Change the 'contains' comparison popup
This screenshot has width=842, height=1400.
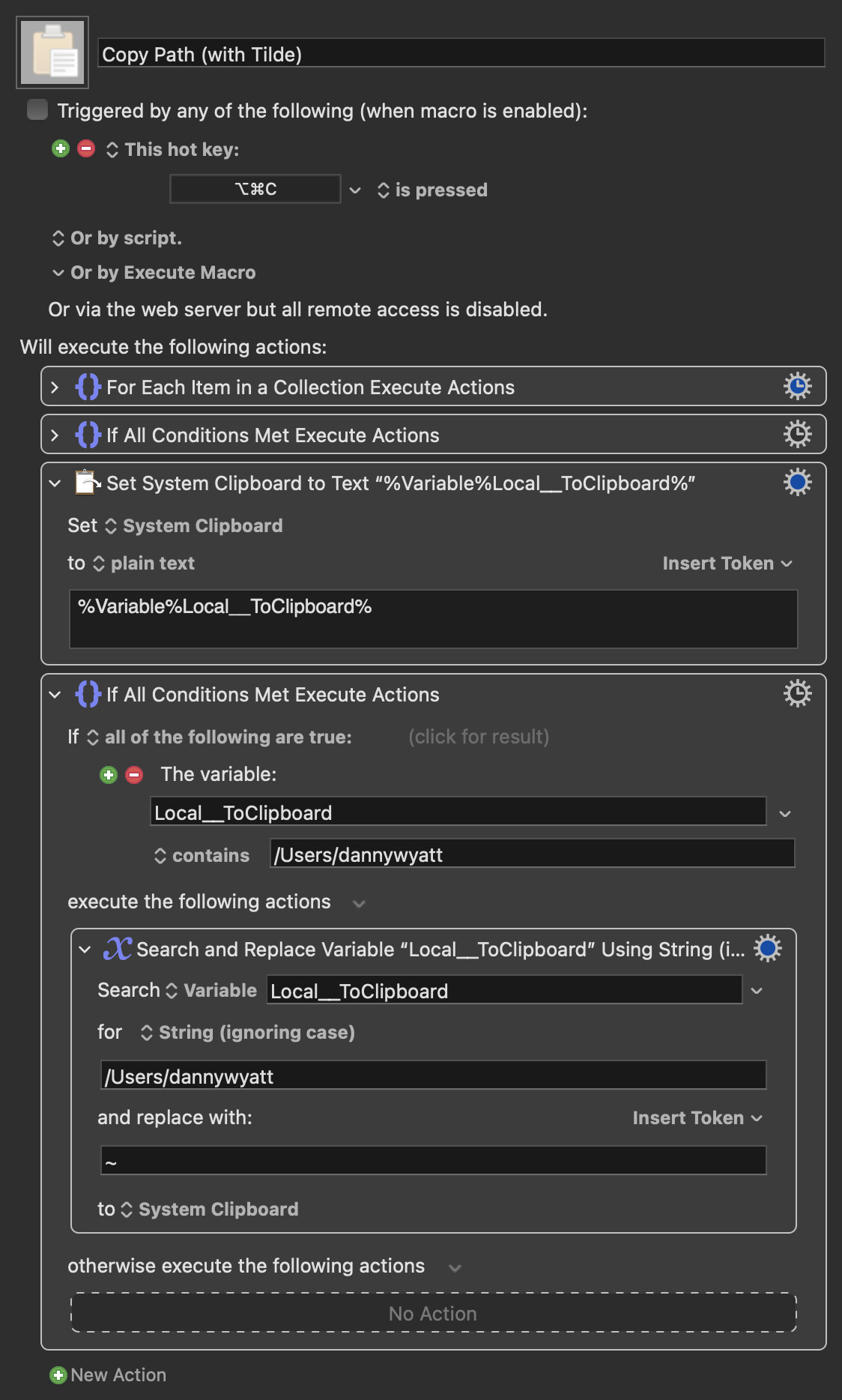[202, 856]
